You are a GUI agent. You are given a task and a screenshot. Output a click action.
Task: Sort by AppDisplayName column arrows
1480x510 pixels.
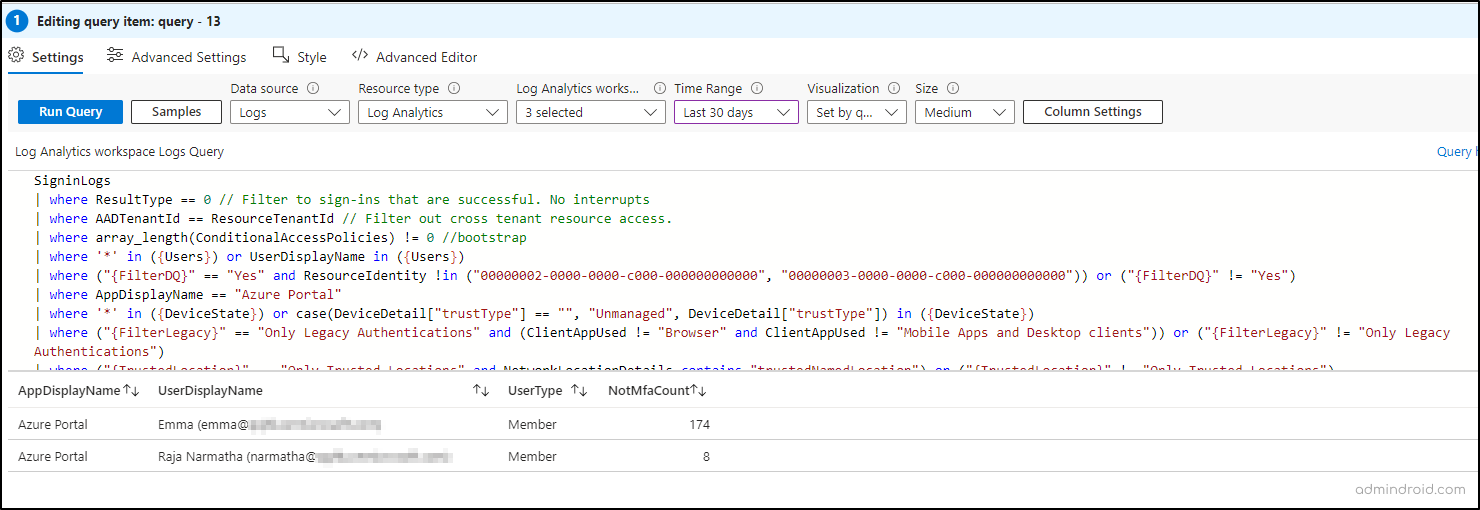click(131, 390)
